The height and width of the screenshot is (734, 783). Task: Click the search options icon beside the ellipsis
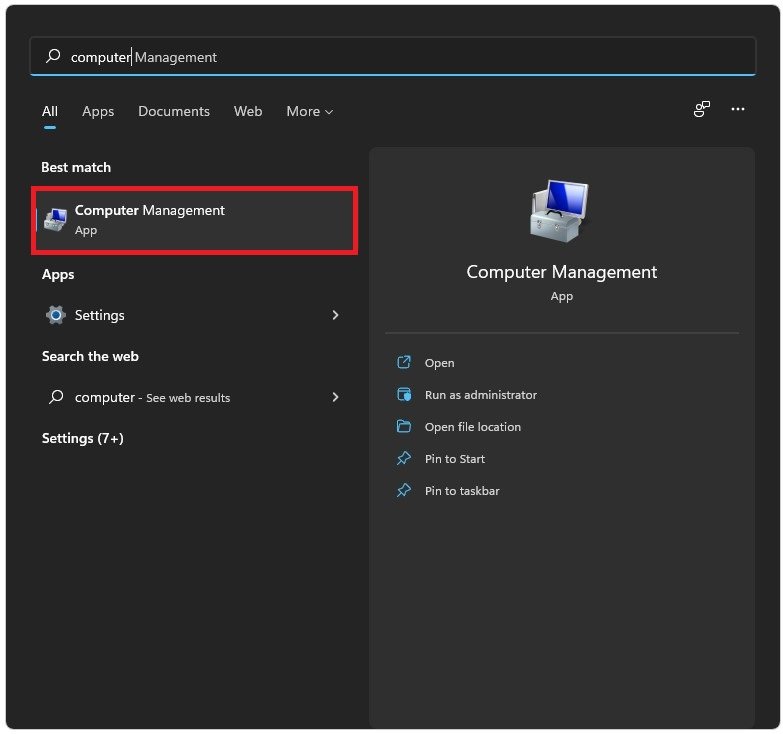click(x=702, y=109)
